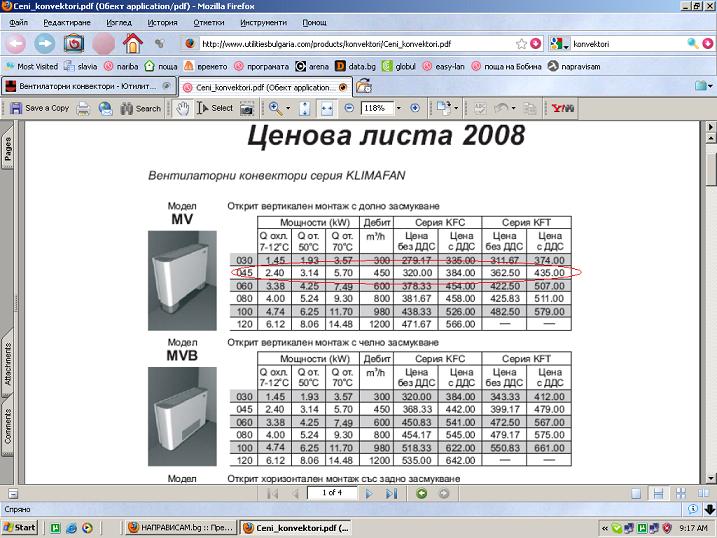Screen dimensions: 717x538
Task: Take a snapshot with the camera tool
Action: point(248,108)
